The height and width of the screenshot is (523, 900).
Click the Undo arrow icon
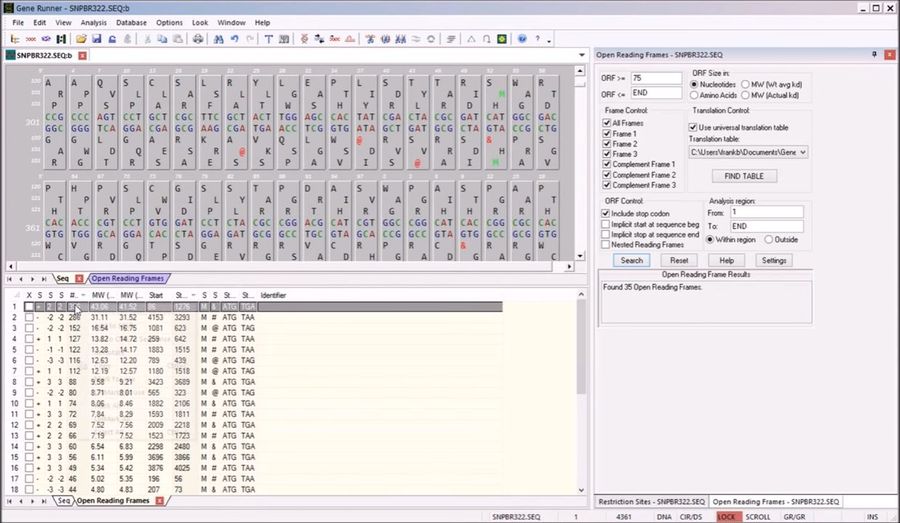234,39
